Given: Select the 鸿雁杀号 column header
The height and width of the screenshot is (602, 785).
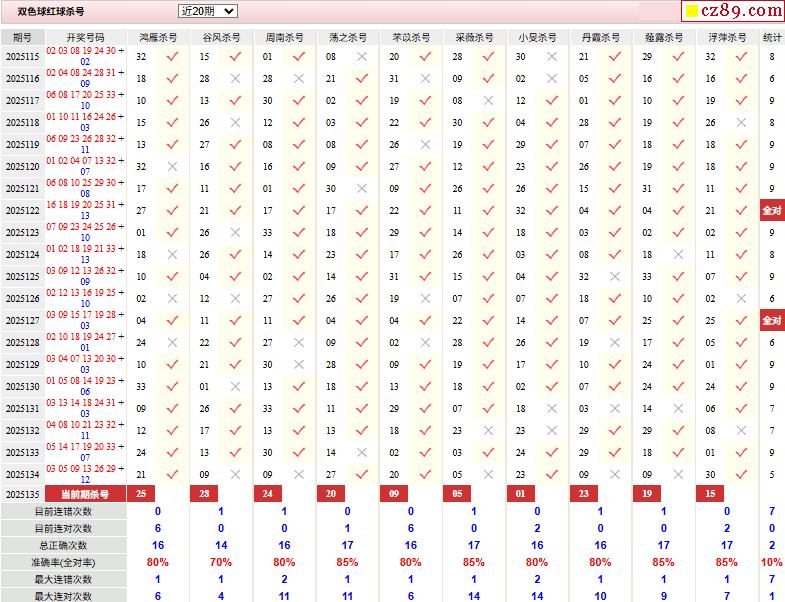Looking at the screenshot, I should pyautogui.click(x=158, y=37).
